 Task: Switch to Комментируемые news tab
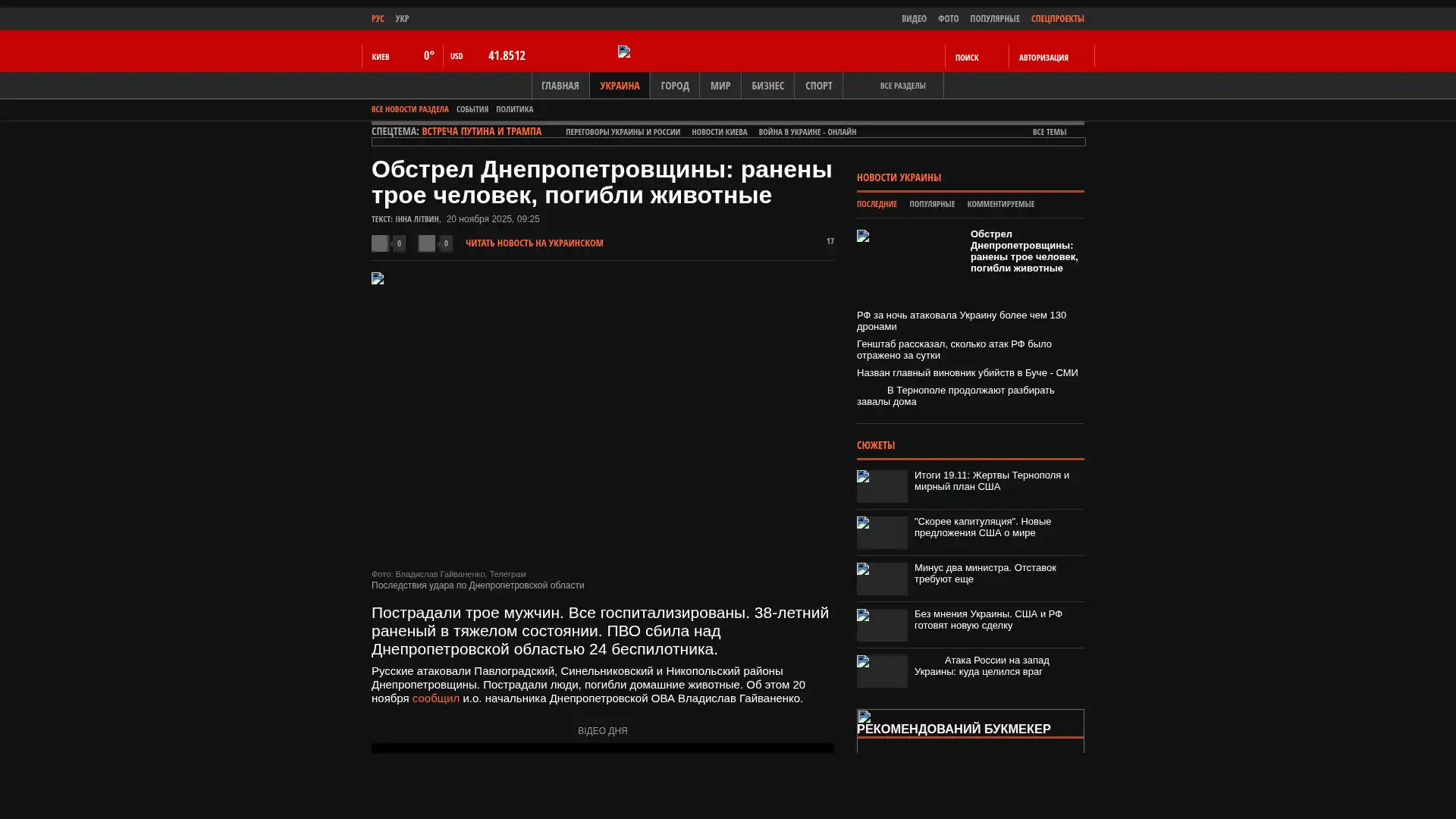[x=1000, y=204]
